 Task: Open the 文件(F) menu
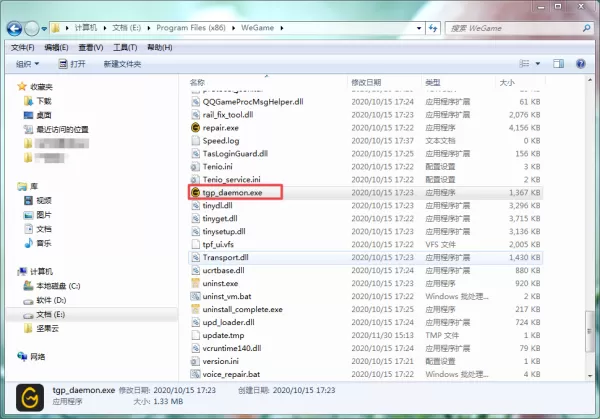[x=23, y=47]
